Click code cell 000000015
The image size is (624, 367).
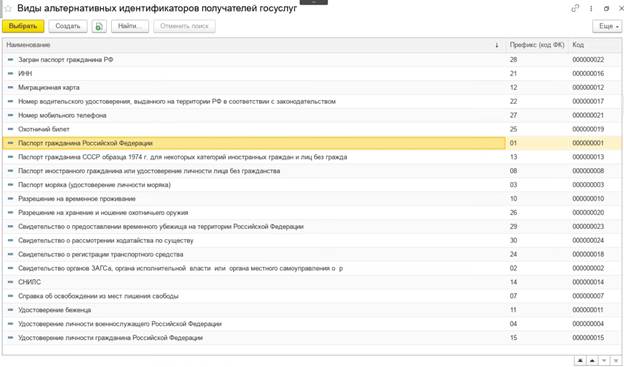coord(588,338)
